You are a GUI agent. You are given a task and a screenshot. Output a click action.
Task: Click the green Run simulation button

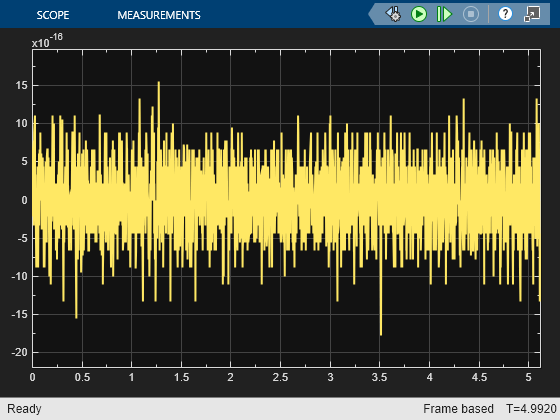point(419,14)
